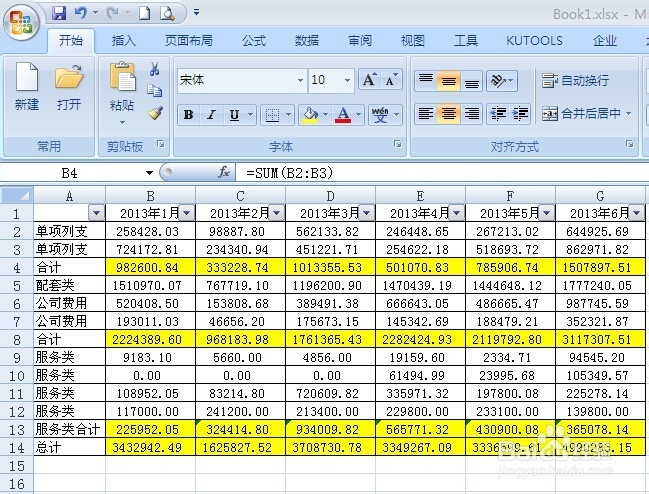The width and height of the screenshot is (649, 494).
Task: Toggle underline formatting
Action: 234,115
